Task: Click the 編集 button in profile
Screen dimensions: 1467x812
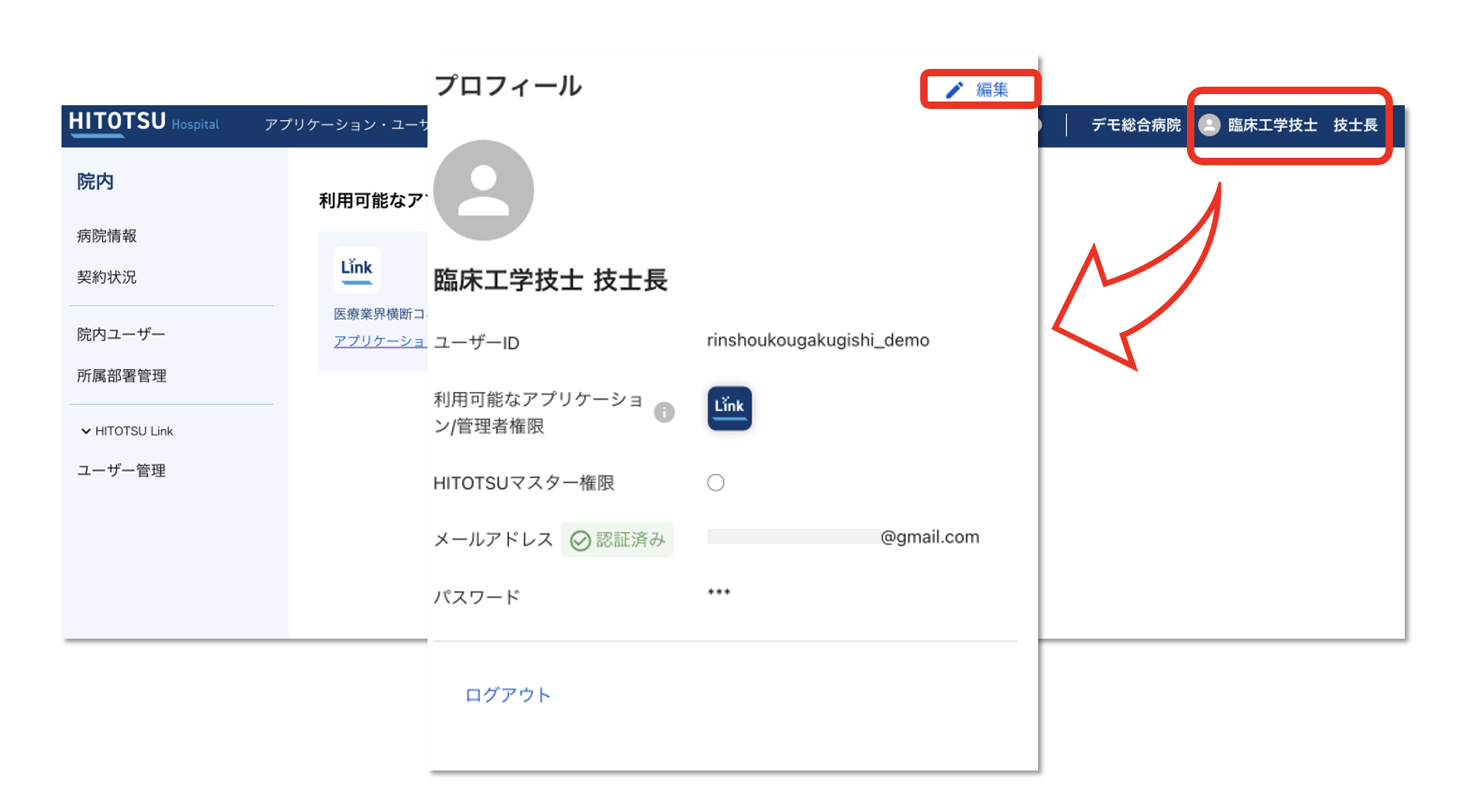Action: click(991, 90)
